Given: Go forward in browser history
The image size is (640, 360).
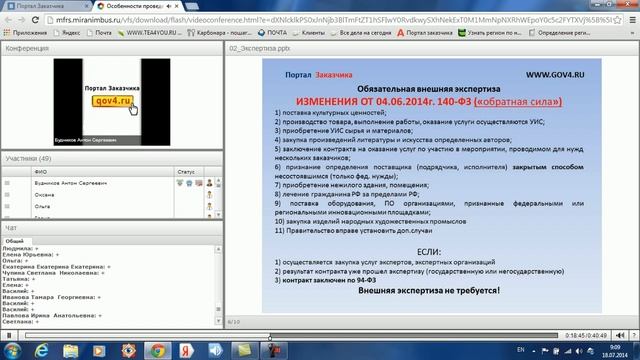Looking at the screenshot, I should point(21,20).
